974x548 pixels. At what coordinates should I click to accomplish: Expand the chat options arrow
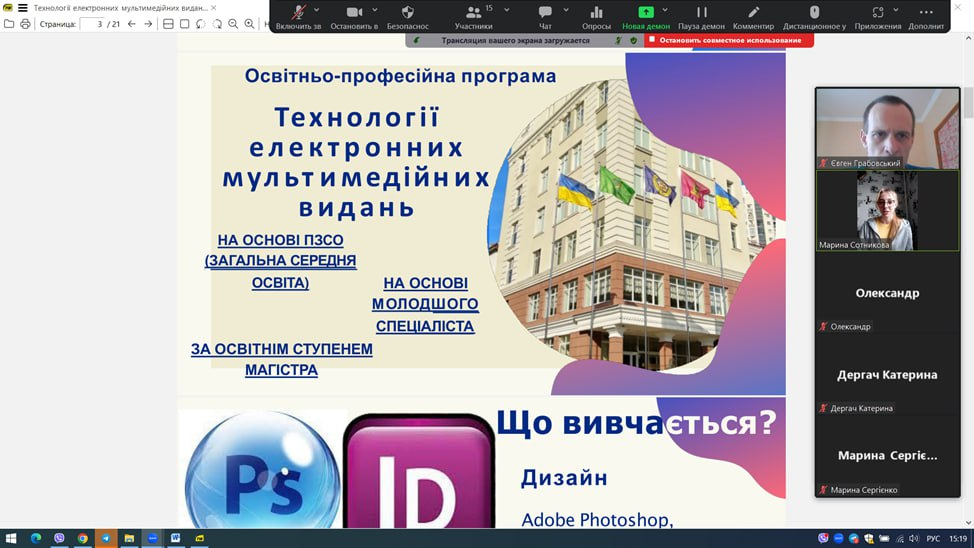click(x=566, y=10)
